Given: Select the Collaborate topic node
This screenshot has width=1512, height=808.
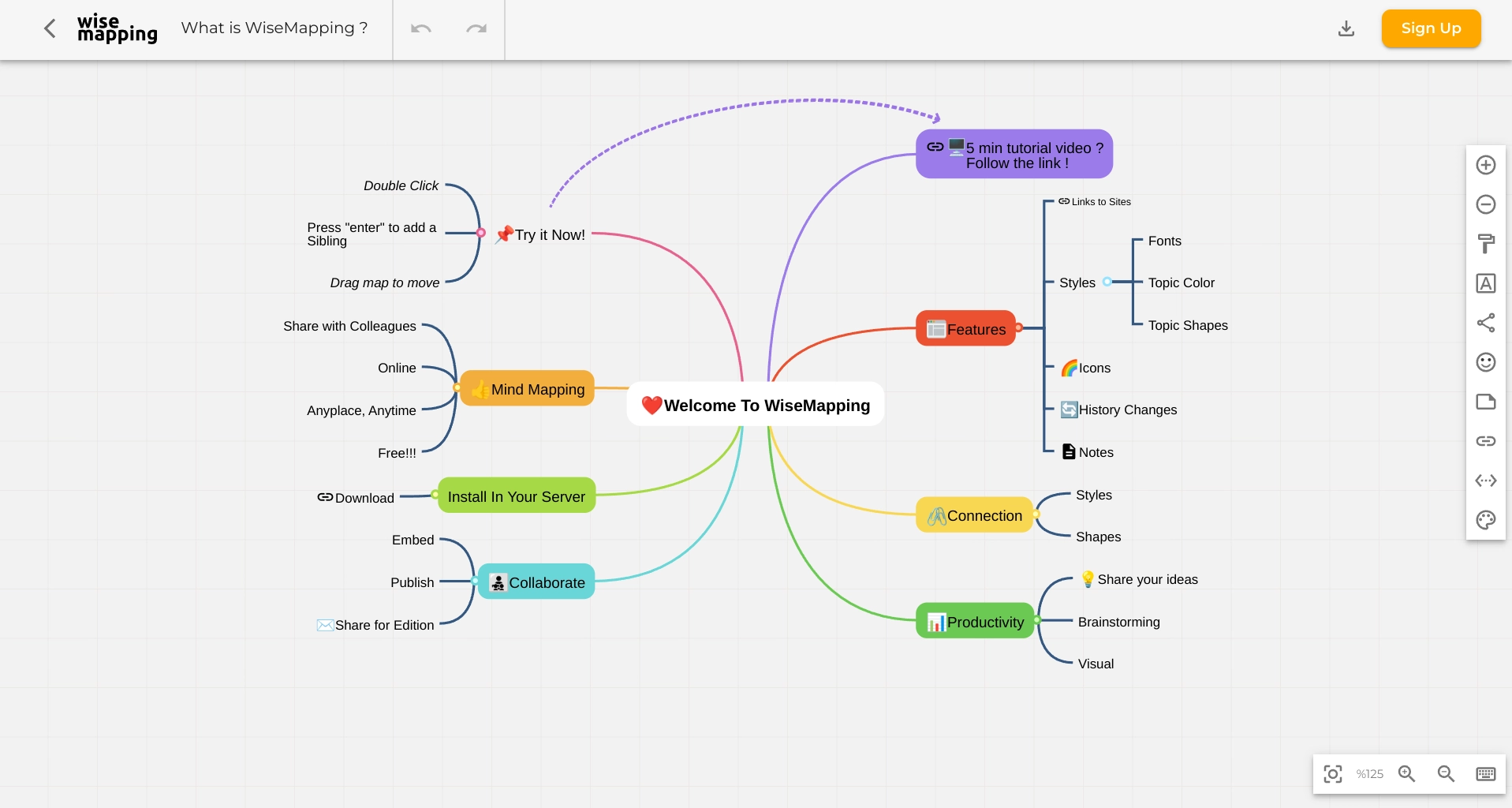Looking at the screenshot, I should coord(536,582).
